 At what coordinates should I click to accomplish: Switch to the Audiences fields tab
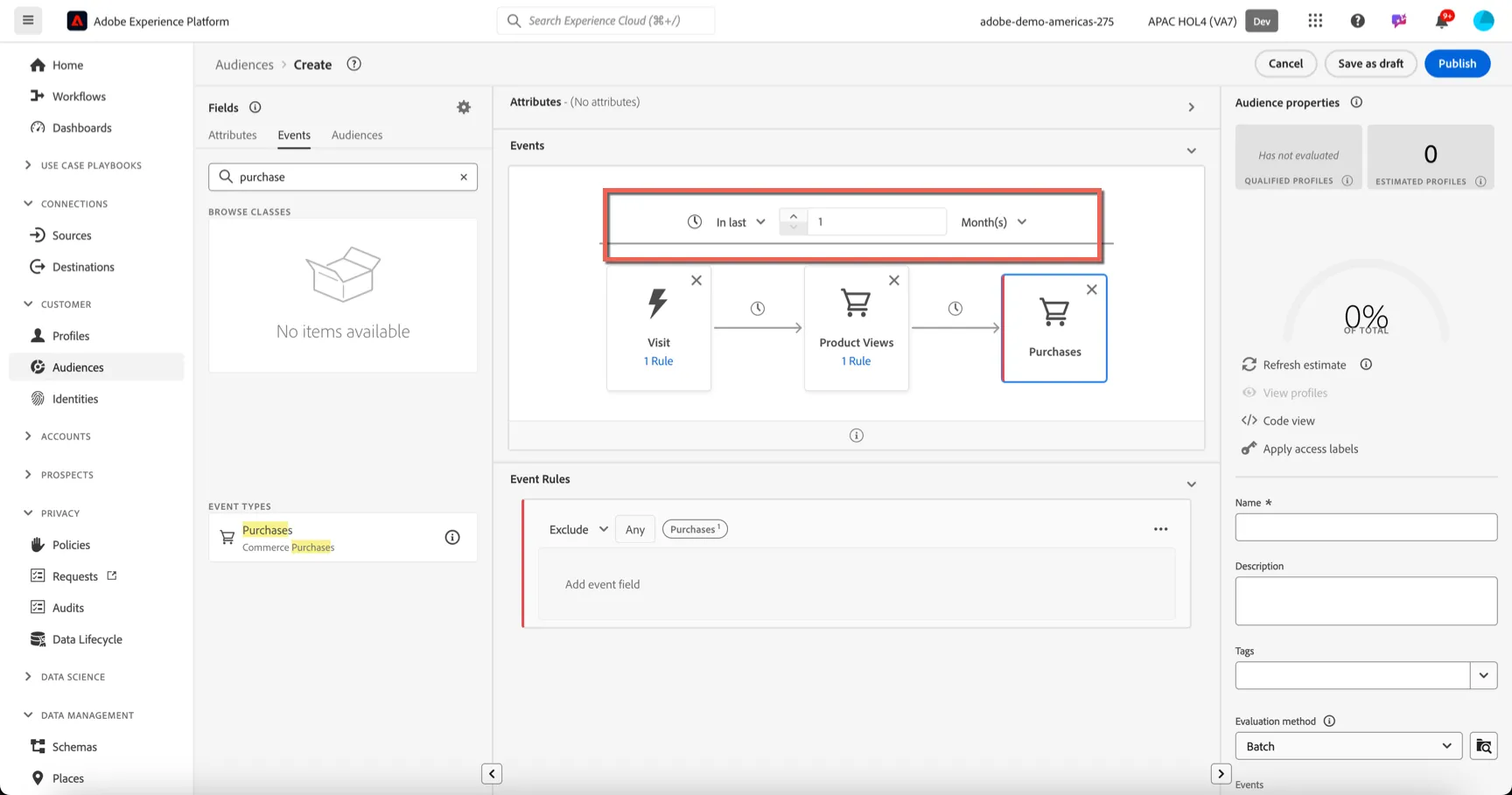coord(357,135)
